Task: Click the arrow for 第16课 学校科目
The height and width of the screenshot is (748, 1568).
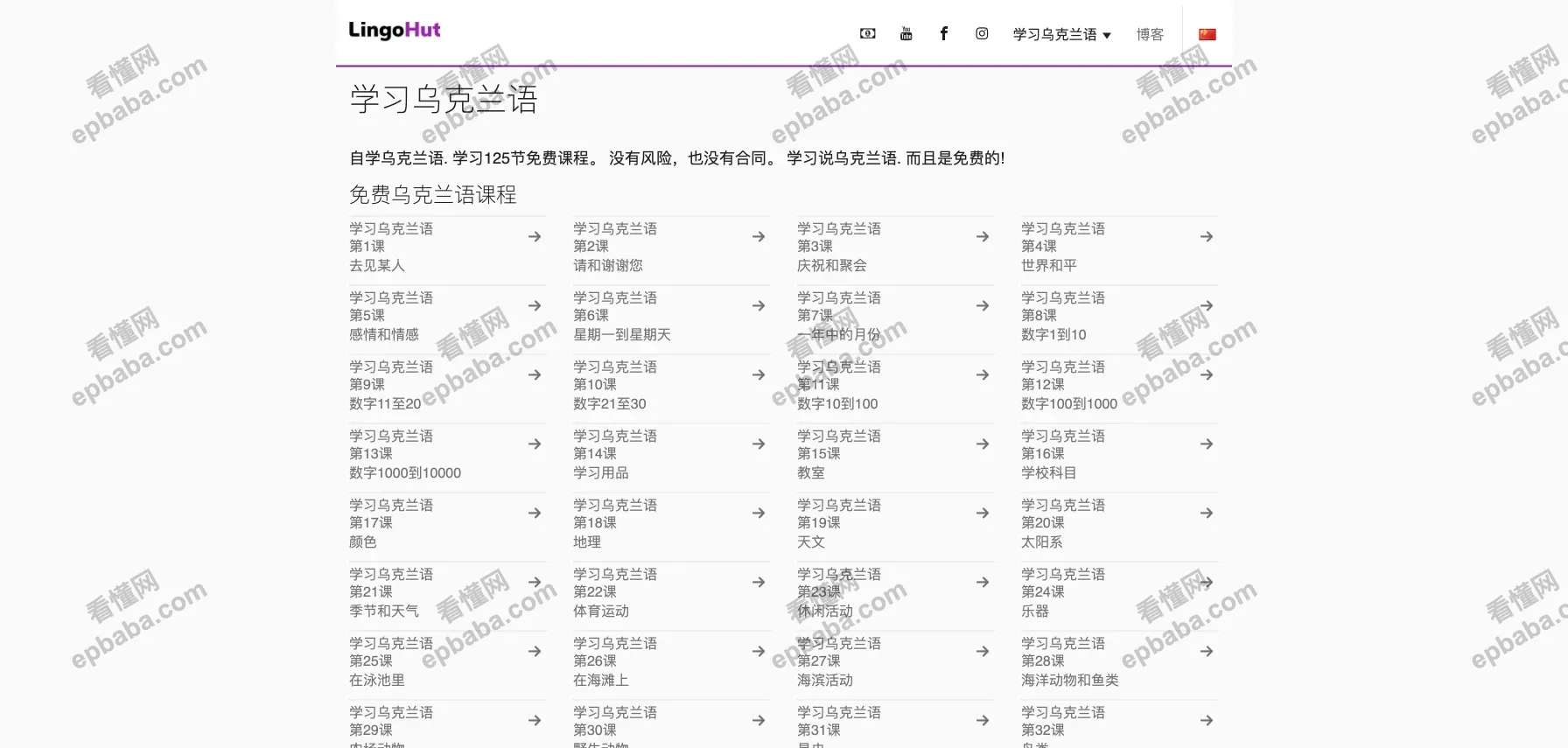Action: coord(1207,444)
